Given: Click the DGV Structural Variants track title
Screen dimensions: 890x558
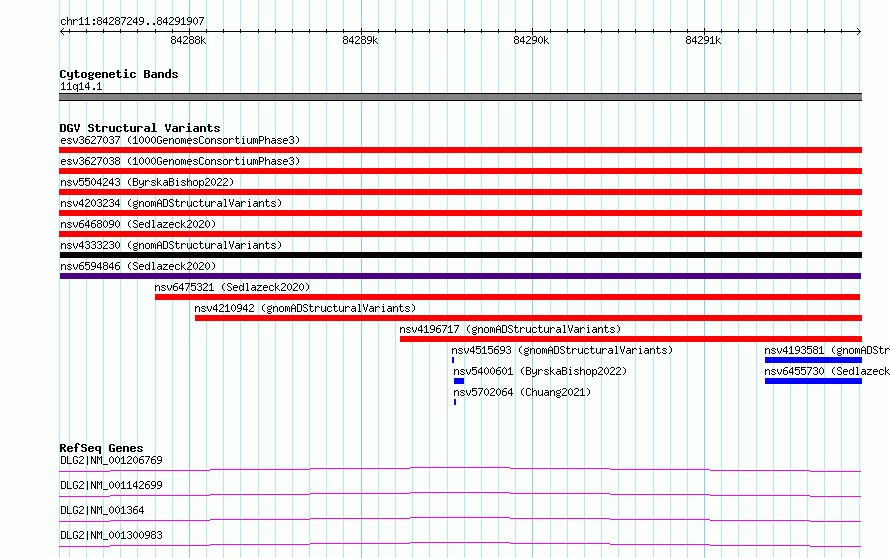Looking at the screenshot, I should pos(140,128).
